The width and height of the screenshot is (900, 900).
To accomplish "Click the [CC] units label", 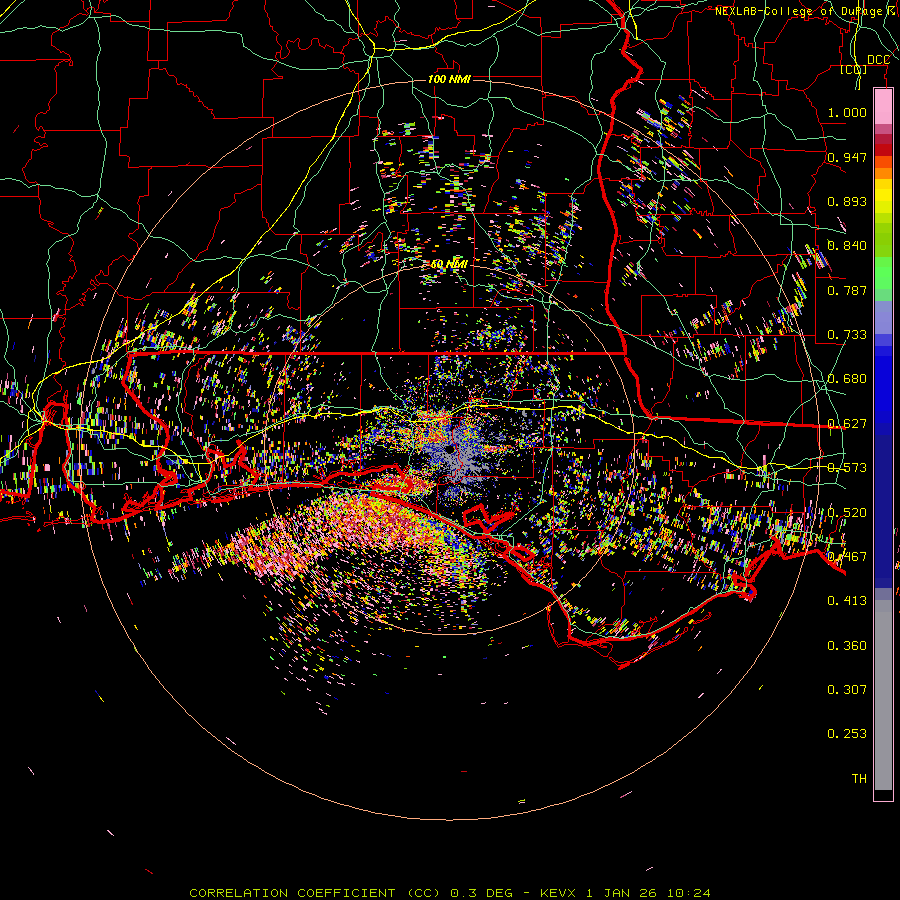I will point(854,70).
